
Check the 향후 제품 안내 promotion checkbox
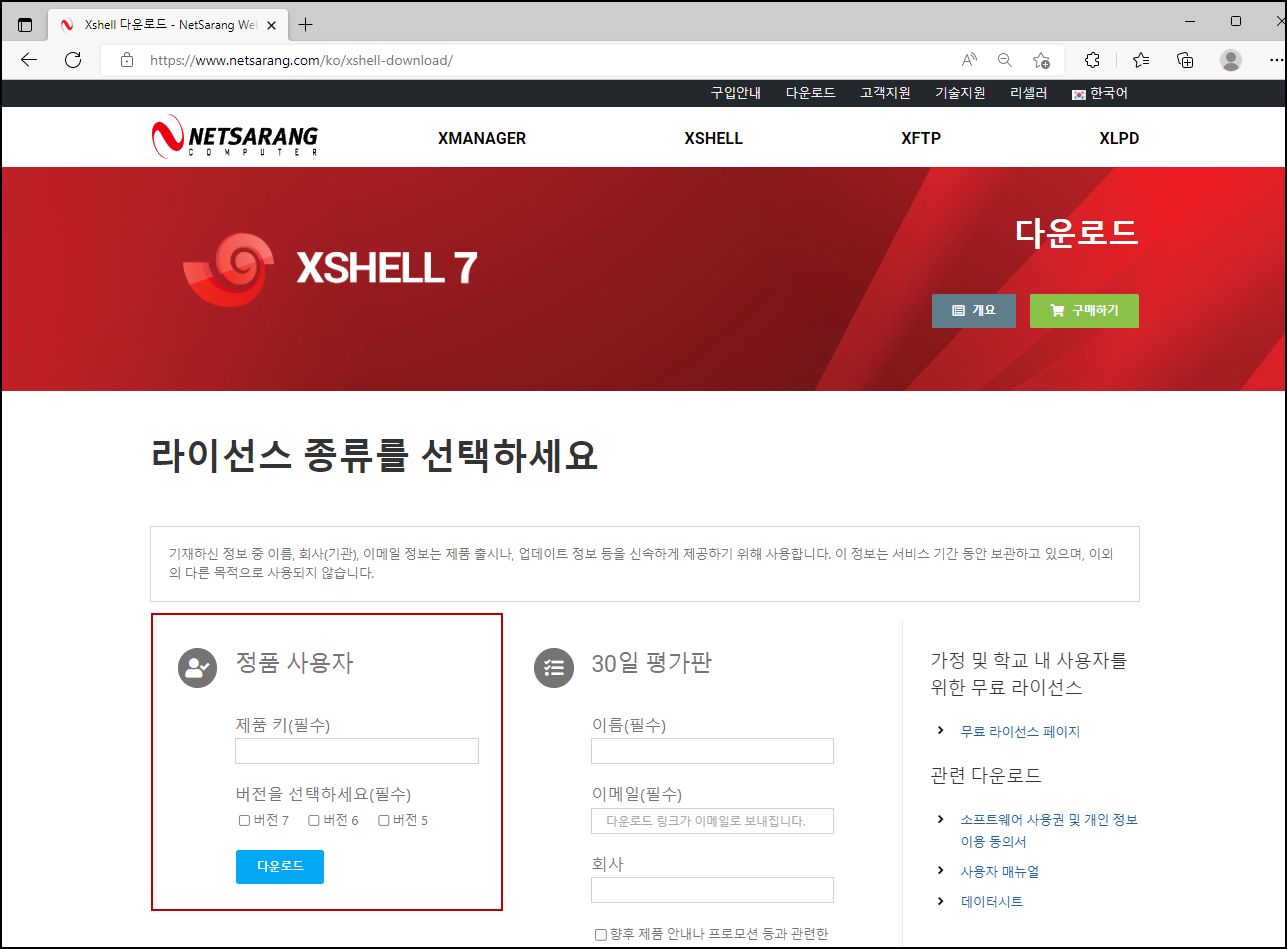(600, 935)
